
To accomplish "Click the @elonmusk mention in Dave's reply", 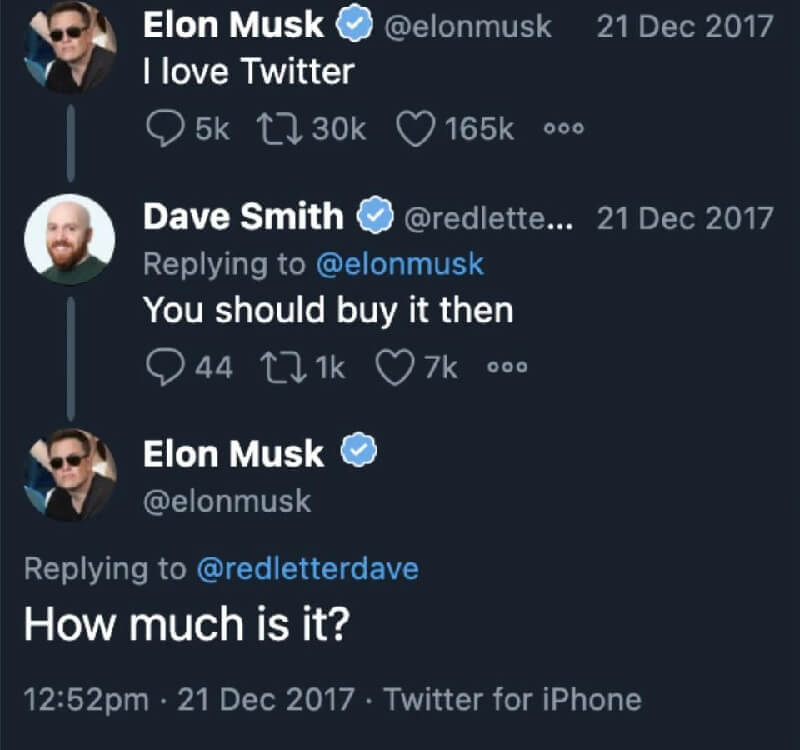I will tap(400, 264).
